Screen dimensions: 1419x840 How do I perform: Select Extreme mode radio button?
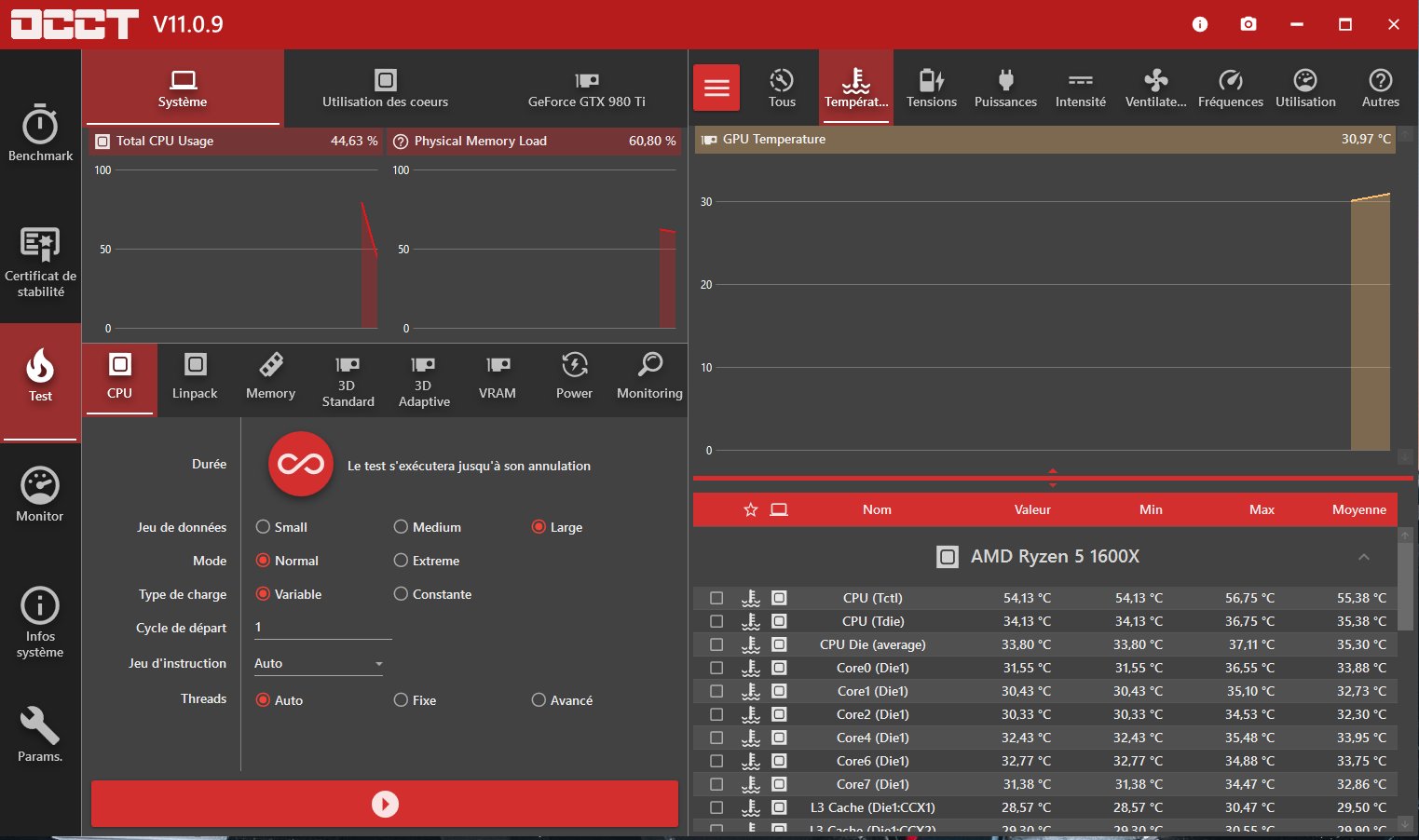401,561
